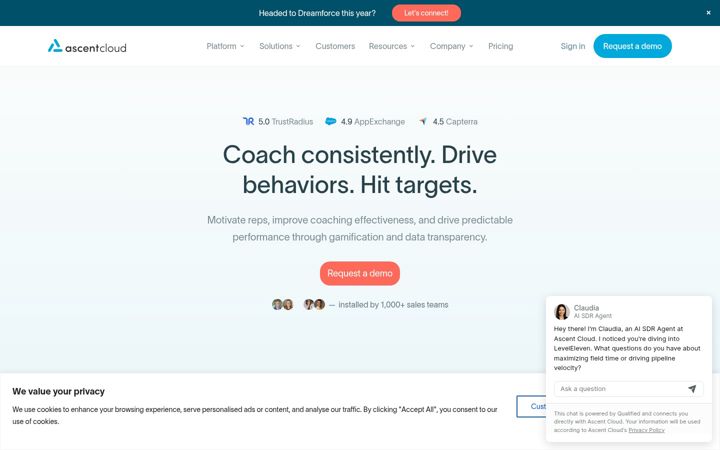Click the first pair of customer avatars
The width and height of the screenshot is (720, 450).
coord(282,304)
